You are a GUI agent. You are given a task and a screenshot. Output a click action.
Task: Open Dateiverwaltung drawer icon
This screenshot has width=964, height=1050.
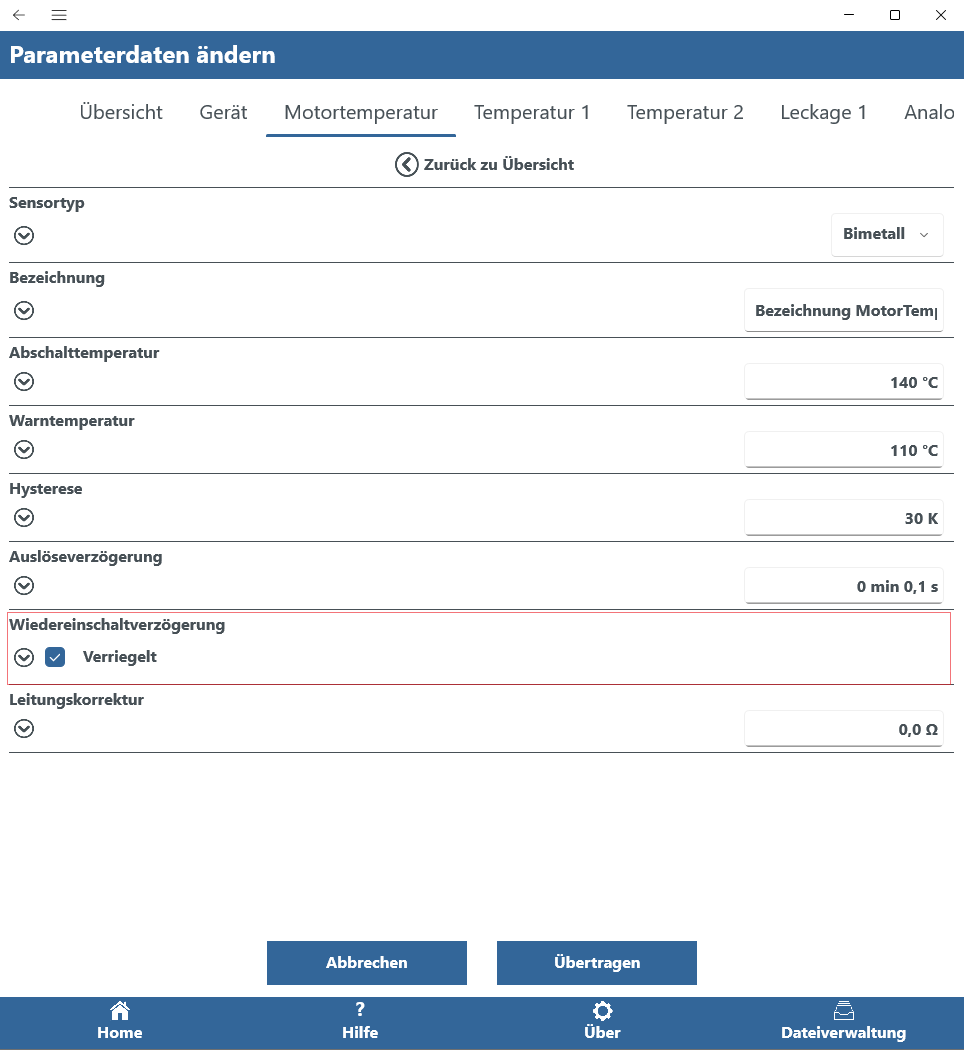point(843,1011)
